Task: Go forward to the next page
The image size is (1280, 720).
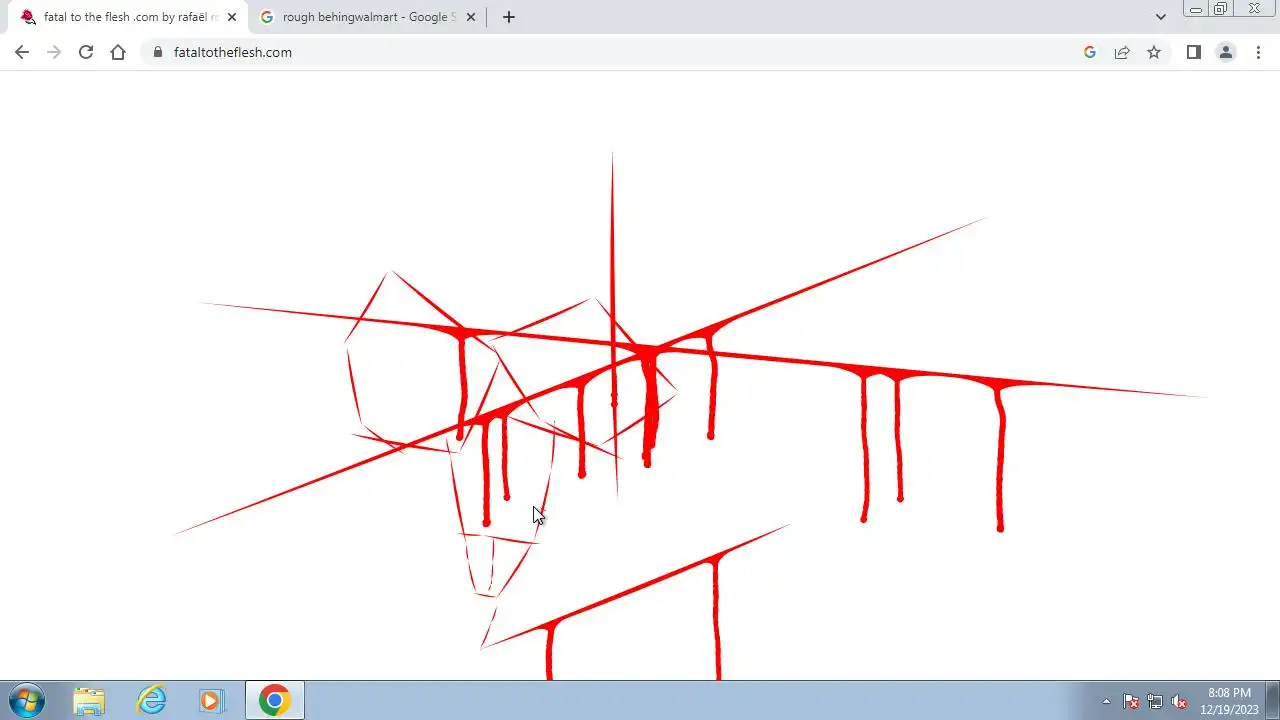Action: (54, 52)
